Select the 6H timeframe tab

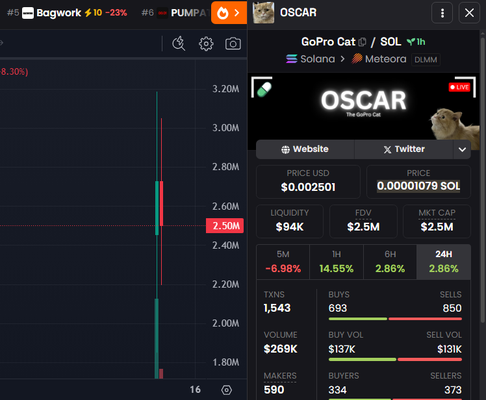(x=390, y=262)
